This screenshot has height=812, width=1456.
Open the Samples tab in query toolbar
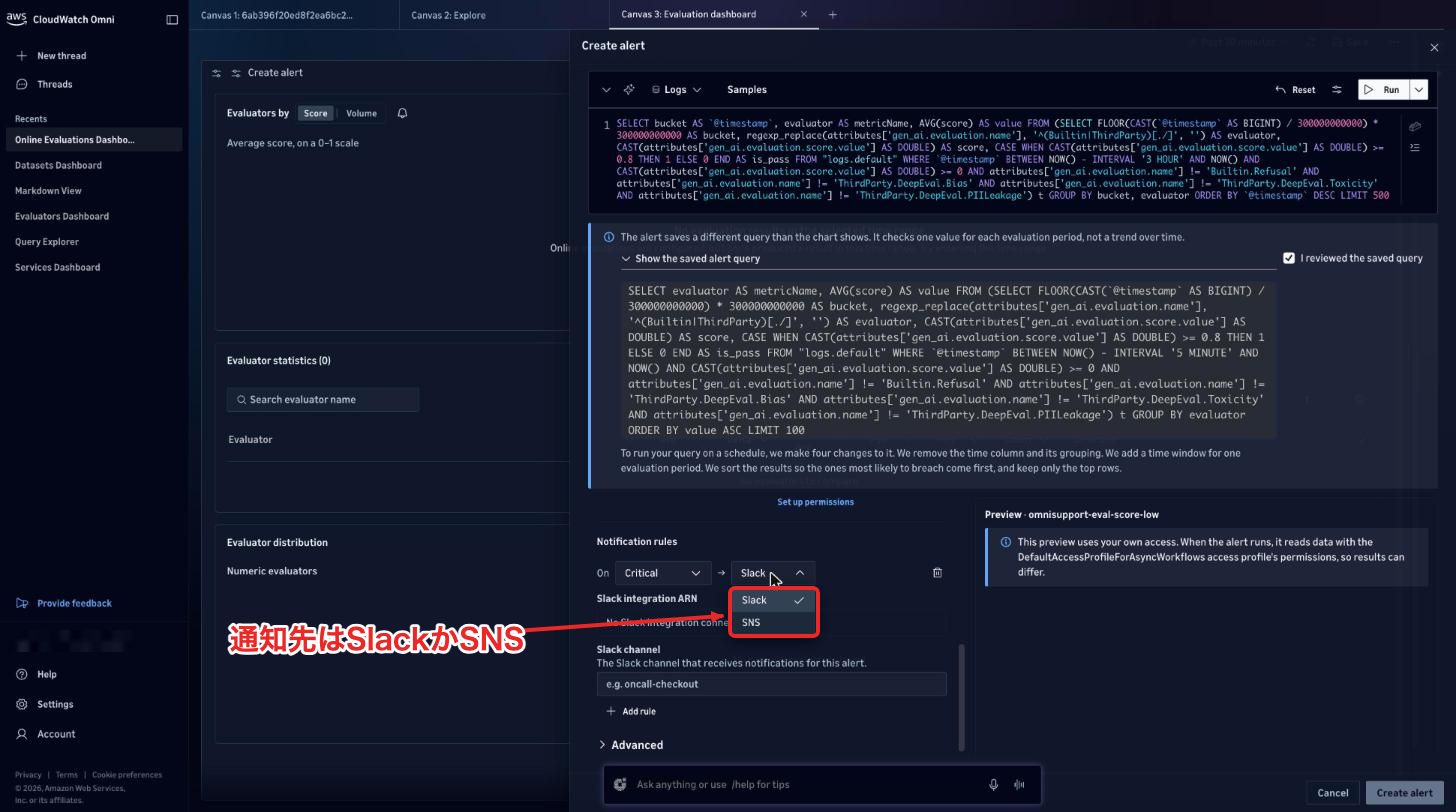point(747,90)
